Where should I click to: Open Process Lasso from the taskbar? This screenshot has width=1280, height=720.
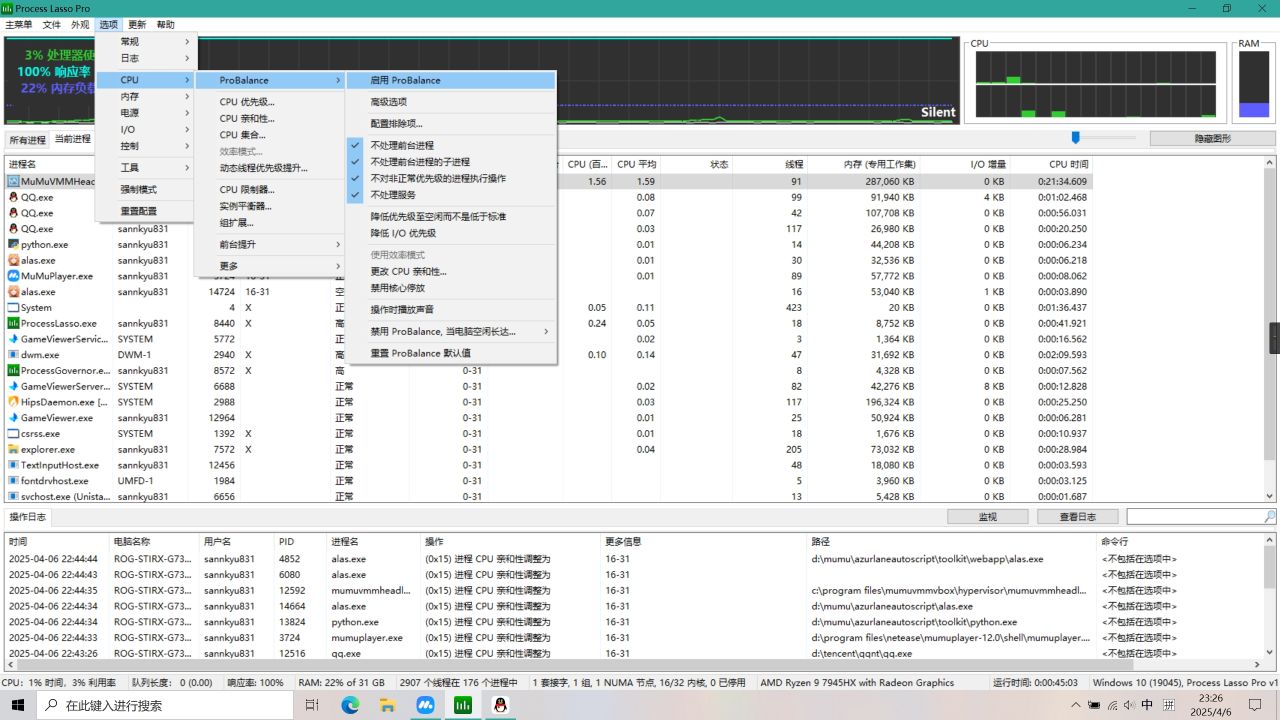tap(463, 705)
